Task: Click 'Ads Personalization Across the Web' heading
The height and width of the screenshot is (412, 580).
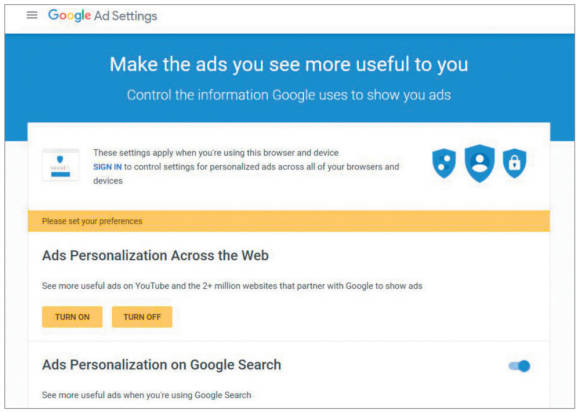Action: [x=155, y=256]
